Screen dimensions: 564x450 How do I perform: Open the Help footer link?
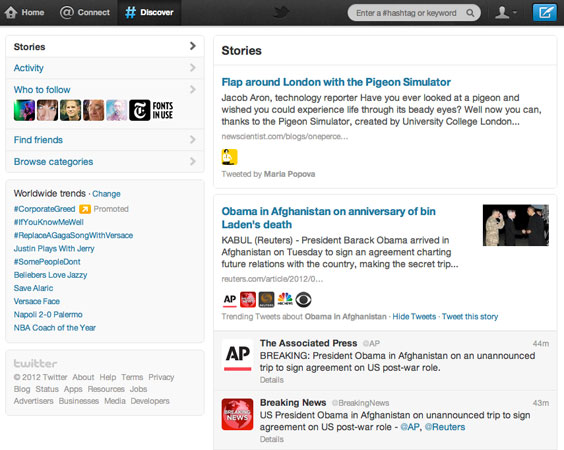[x=108, y=377]
